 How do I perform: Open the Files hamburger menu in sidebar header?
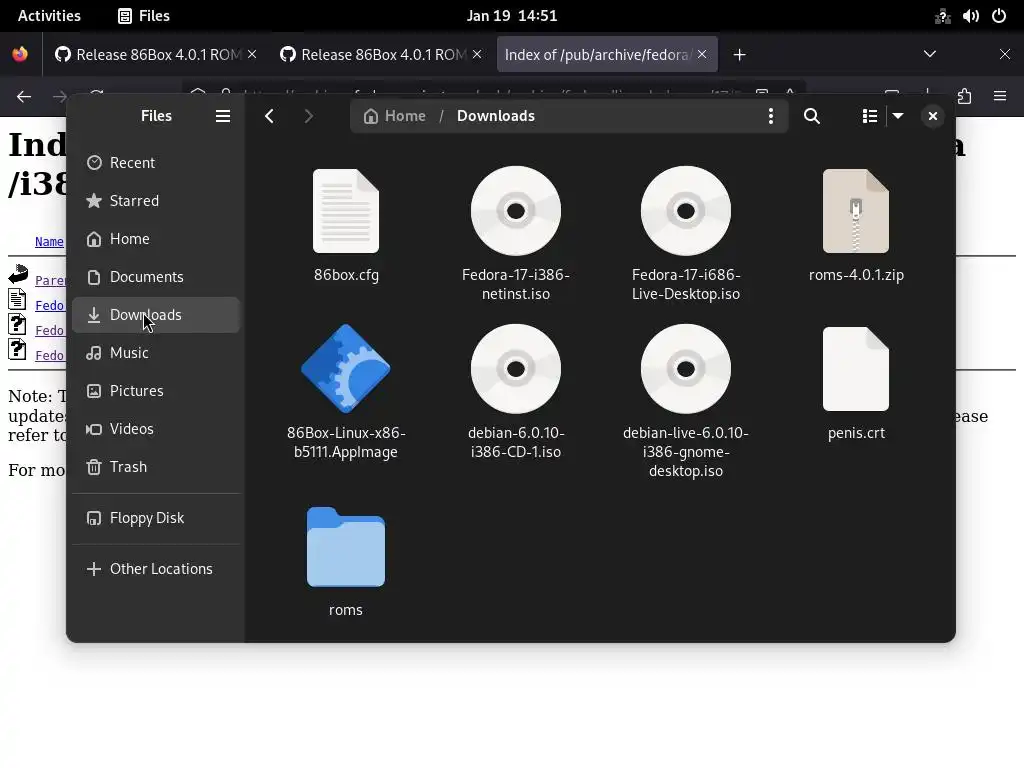(x=223, y=116)
